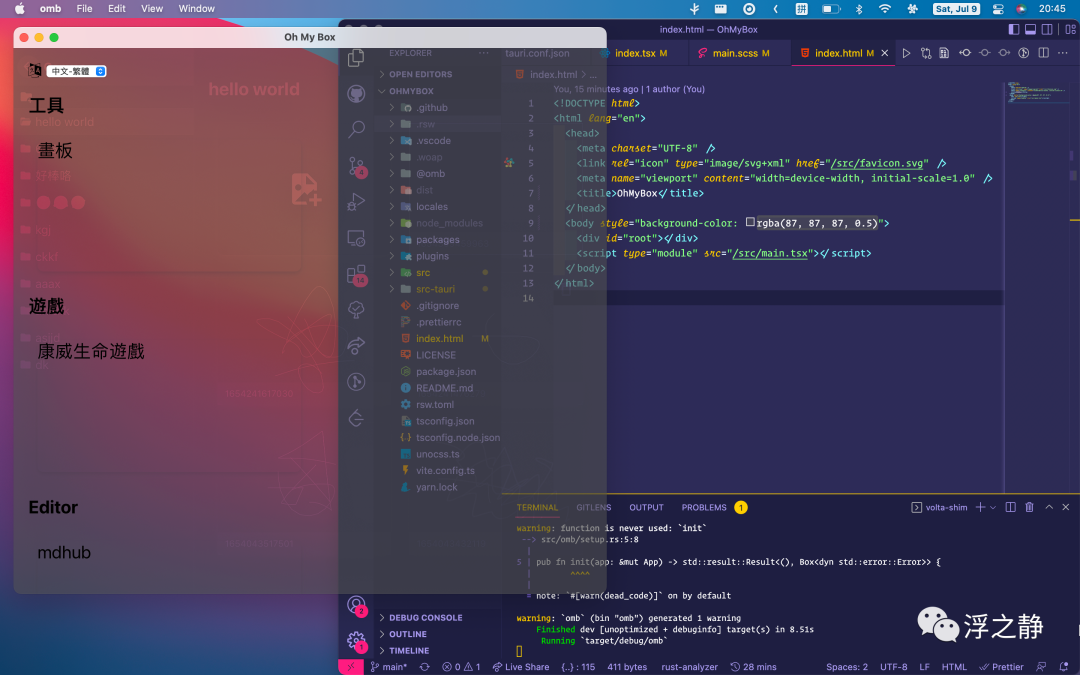Click the add image icon in Oh My Box
The image size is (1080, 675).
[305, 189]
